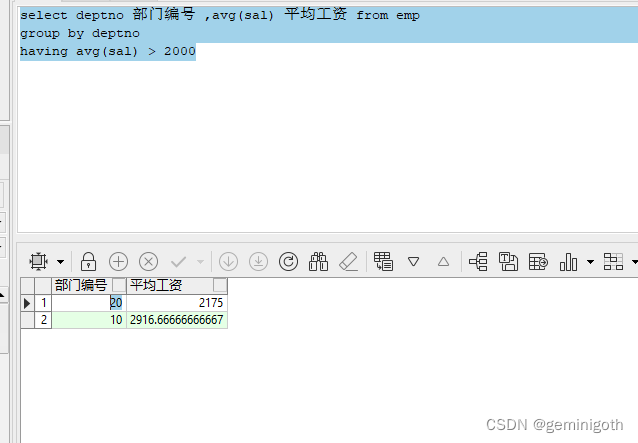The height and width of the screenshot is (443, 638).
Task: Click the single record view icon
Action: [x=383, y=261]
